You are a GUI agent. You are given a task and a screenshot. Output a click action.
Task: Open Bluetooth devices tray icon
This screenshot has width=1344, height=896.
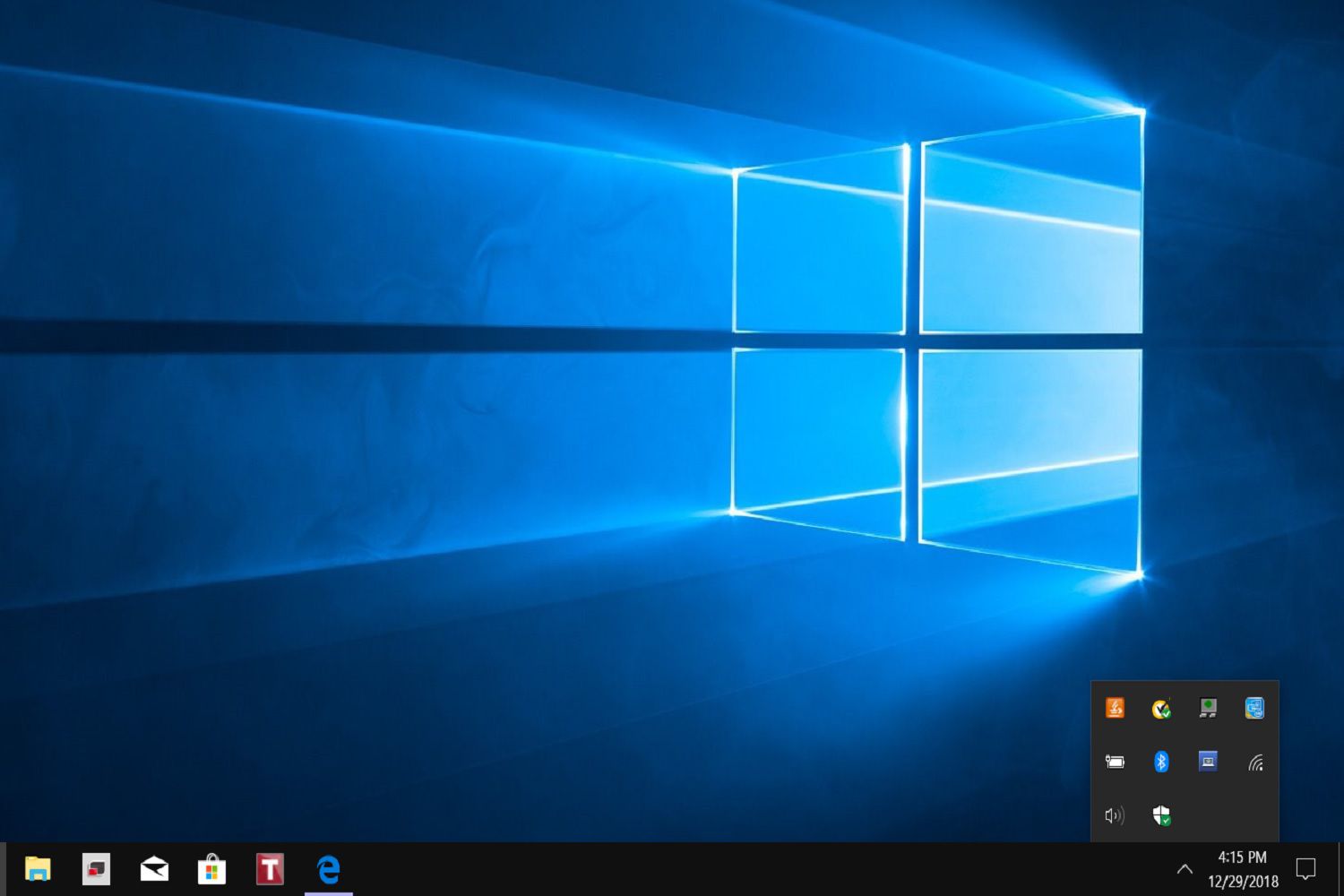[x=1161, y=762]
